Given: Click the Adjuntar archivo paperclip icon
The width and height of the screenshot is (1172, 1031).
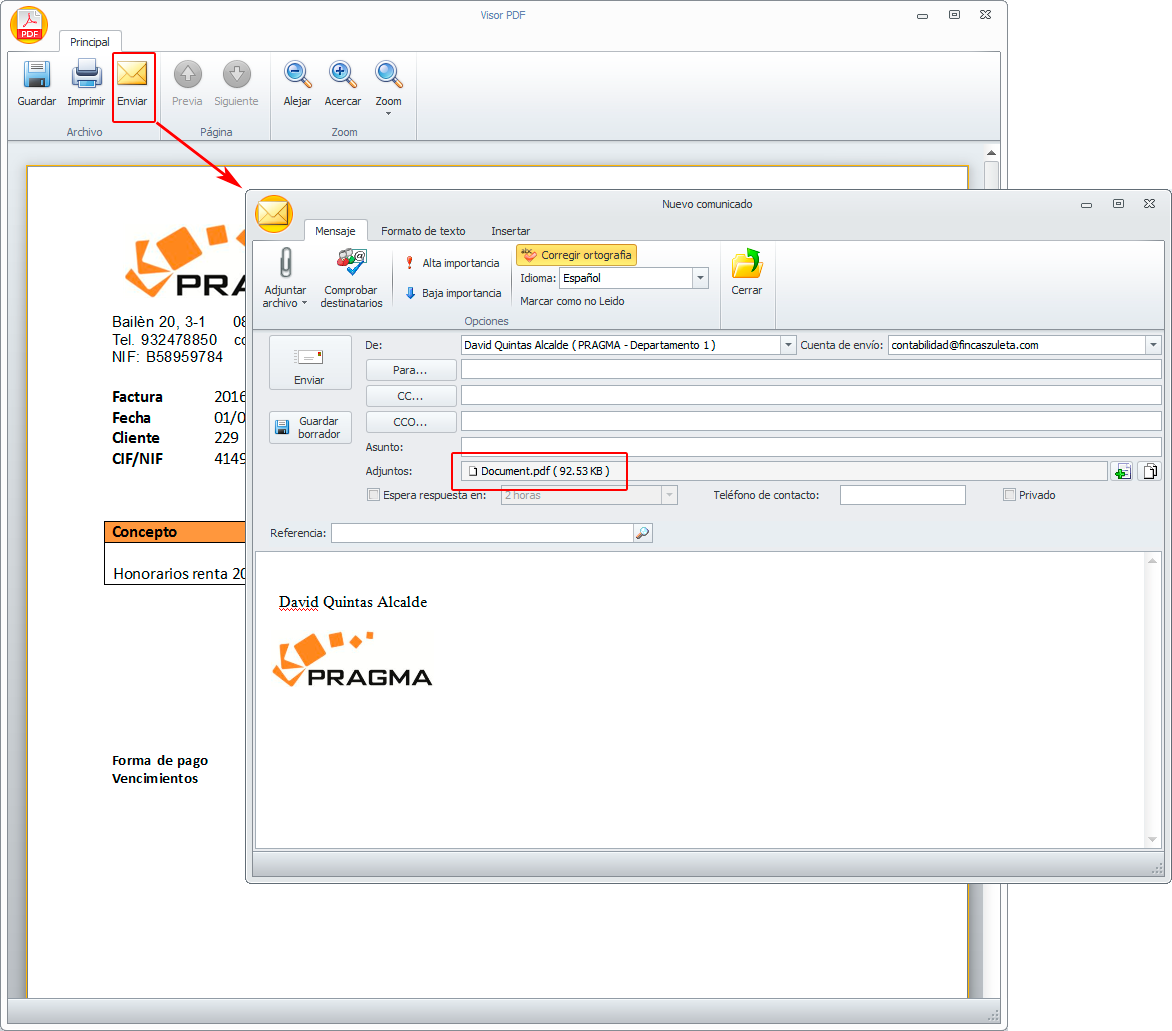Looking at the screenshot, I should [285, 264].
